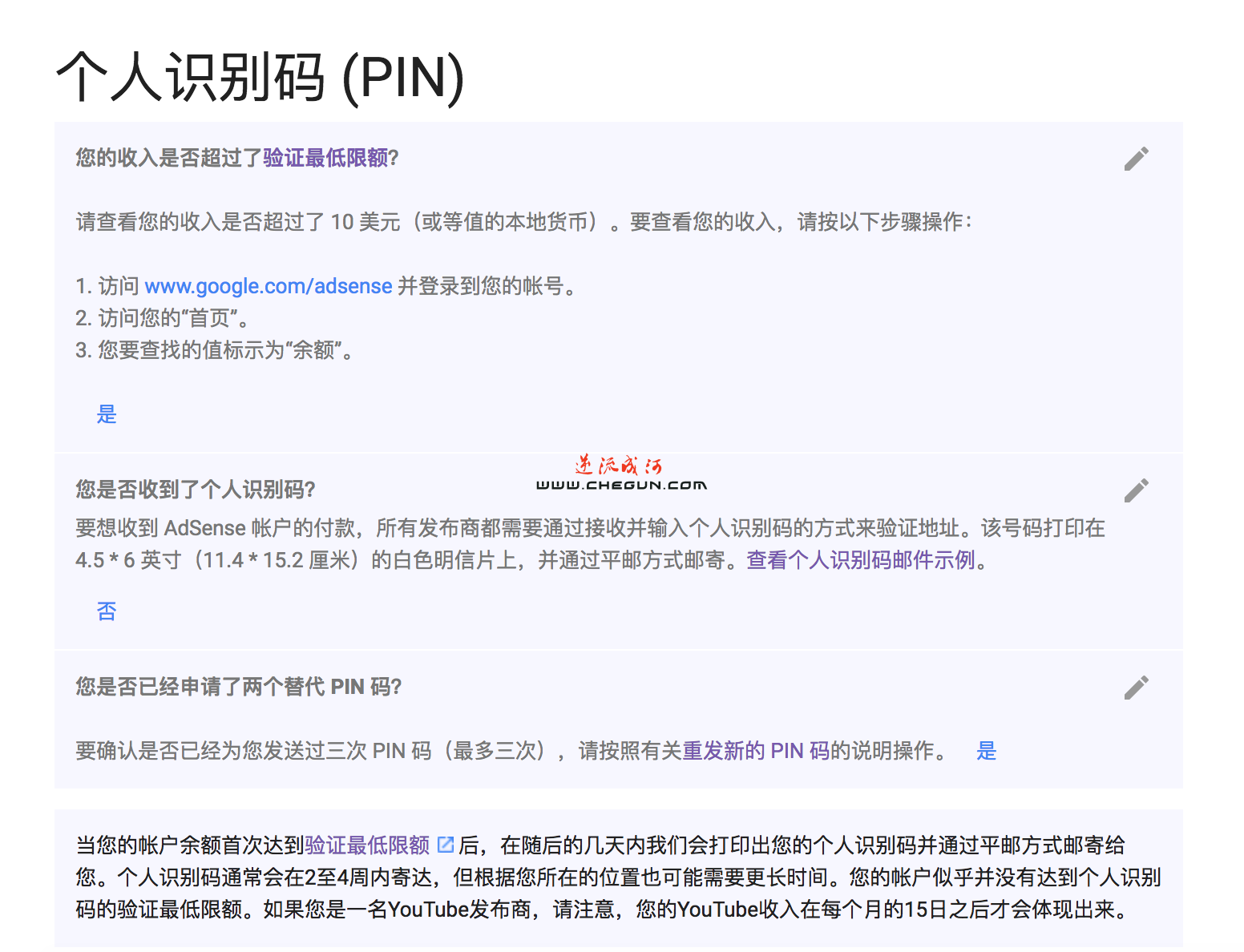Click the 是 answer under income question
The width and height of the screenshot is (1244, 952).
(x=107, y=414)
